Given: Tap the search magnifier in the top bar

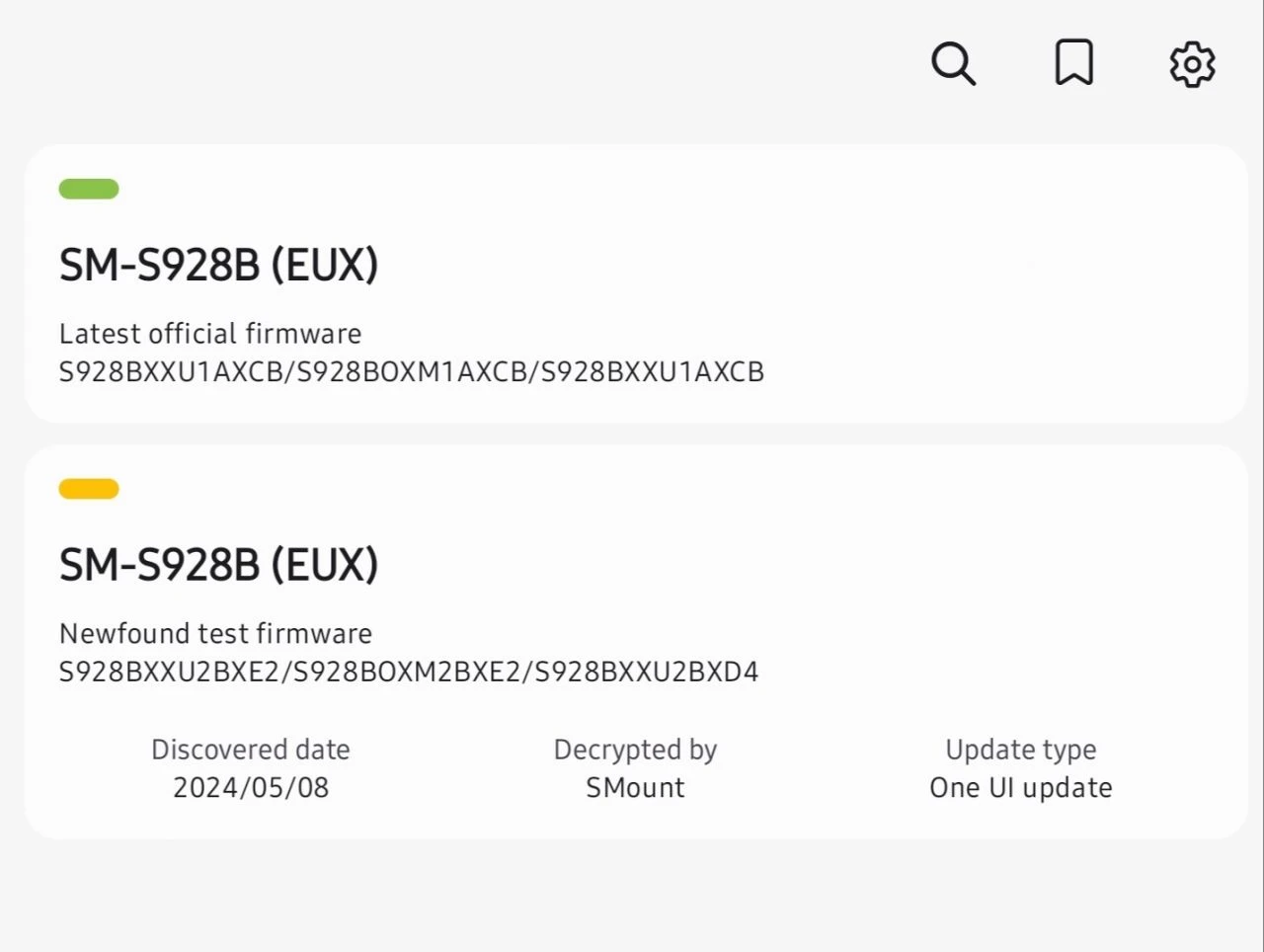Looking at the screenshot, I should [x=953, y=63].
